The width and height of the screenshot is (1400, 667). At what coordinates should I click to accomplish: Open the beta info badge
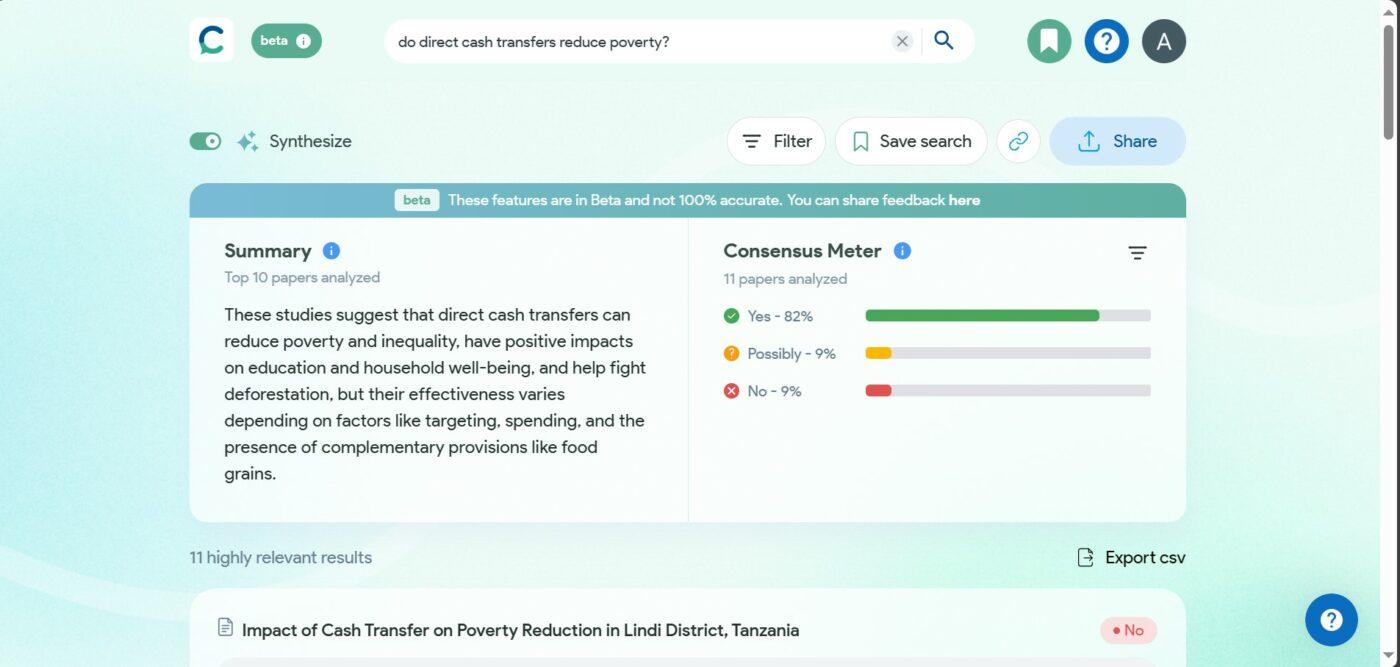(286, 41)
